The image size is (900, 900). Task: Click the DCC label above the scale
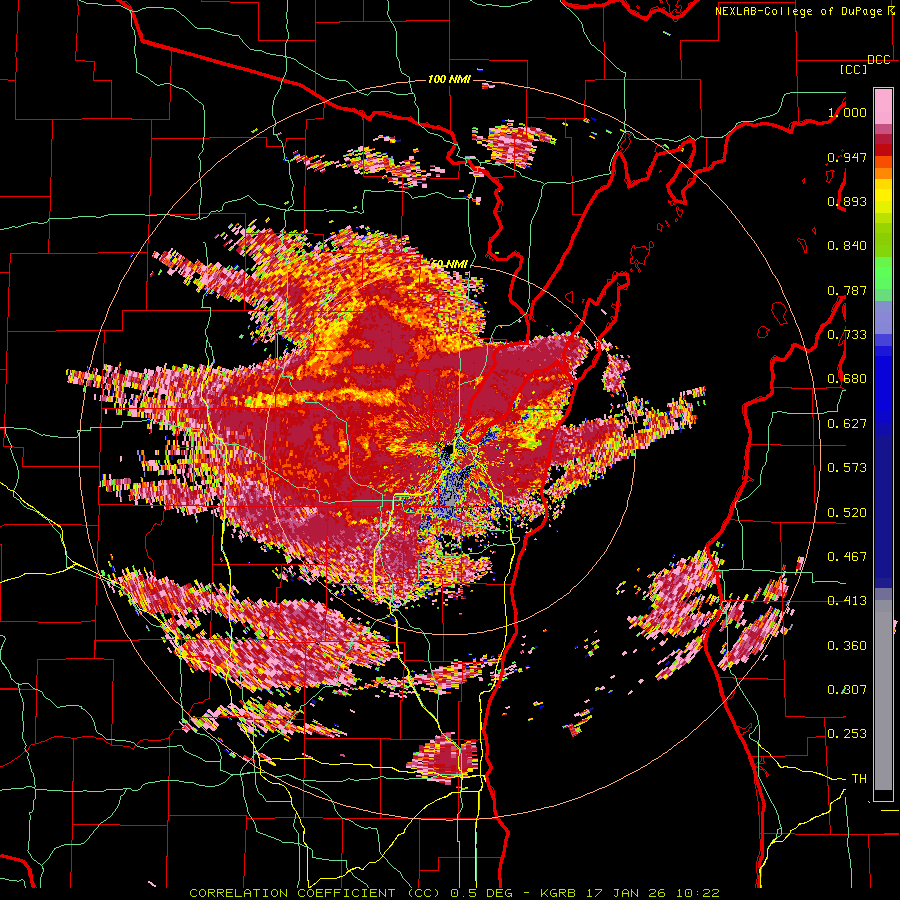pyautogui.click(x=879, y=60)
